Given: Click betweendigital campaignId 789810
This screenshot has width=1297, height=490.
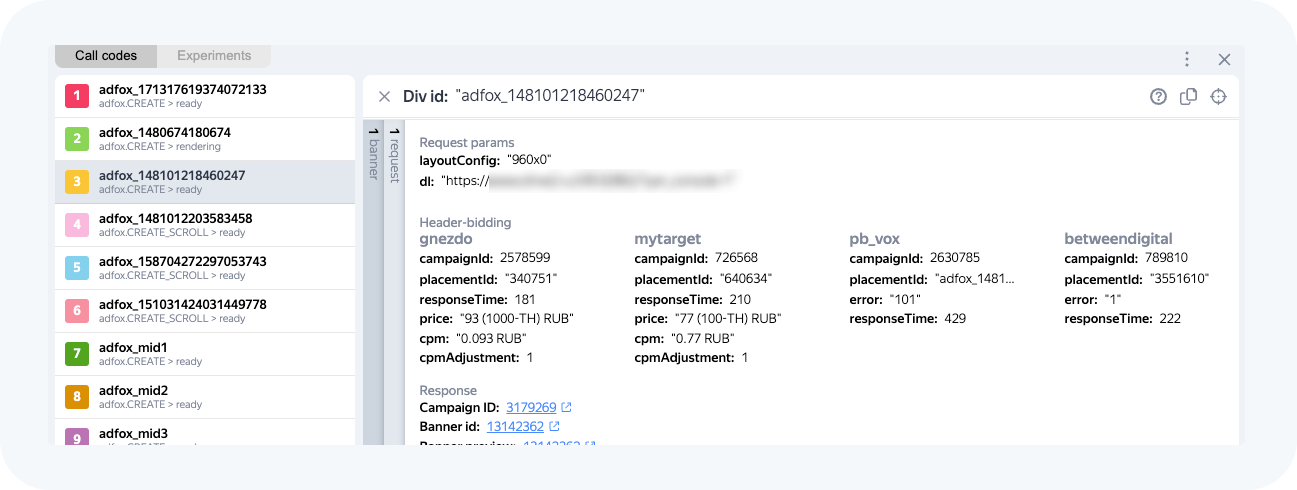Looking at the screenshot, I should tap(1166, 258).
